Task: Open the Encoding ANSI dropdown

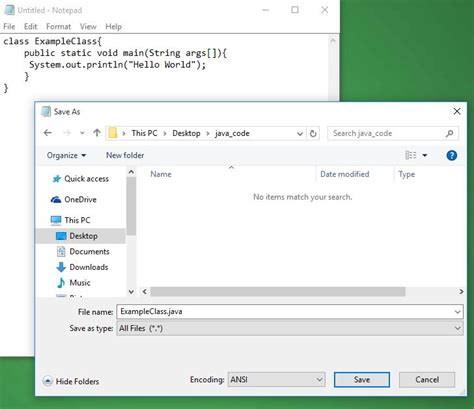Action: (x=276, y=380)
